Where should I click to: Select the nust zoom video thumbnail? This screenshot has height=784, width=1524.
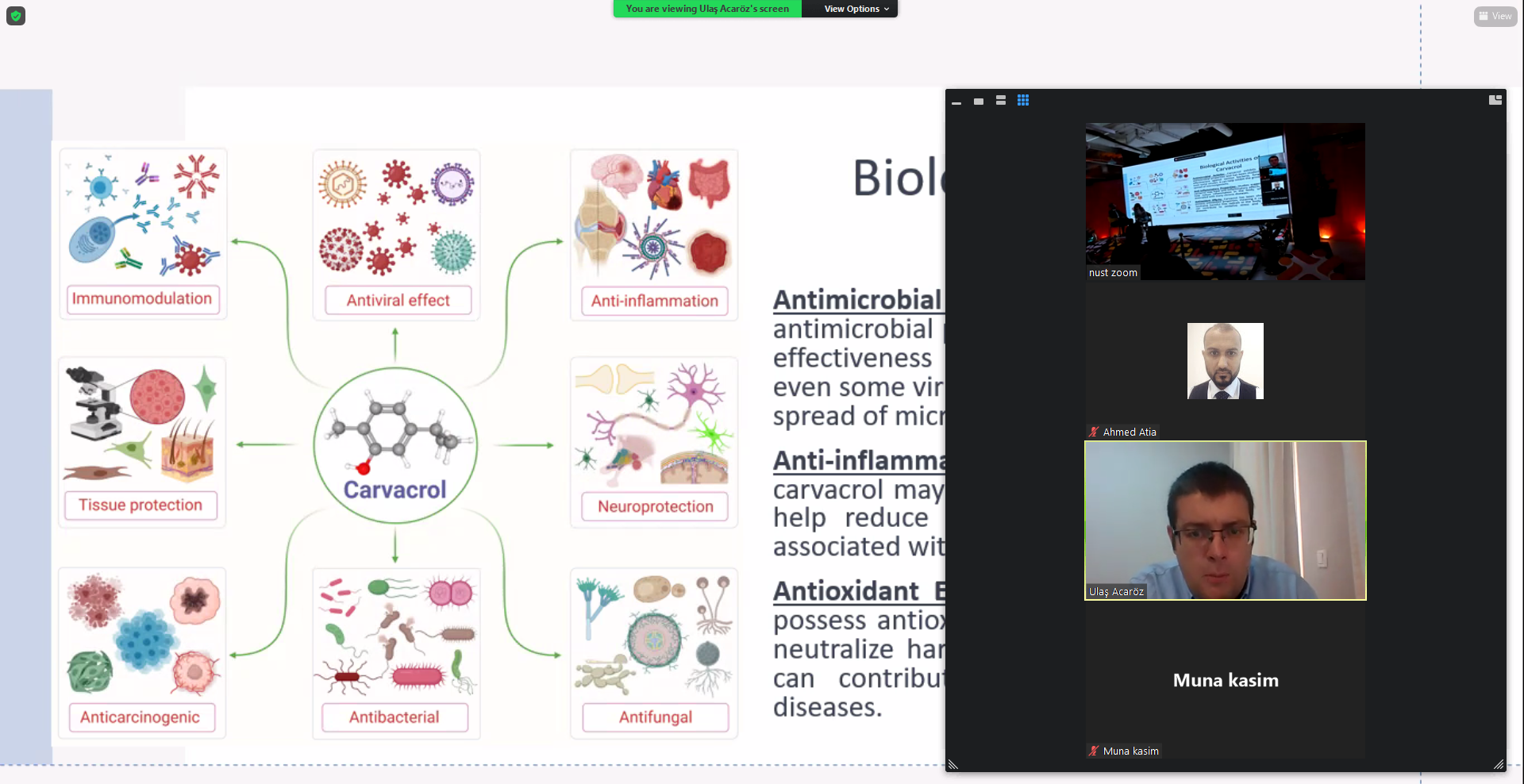point(1225,201)
